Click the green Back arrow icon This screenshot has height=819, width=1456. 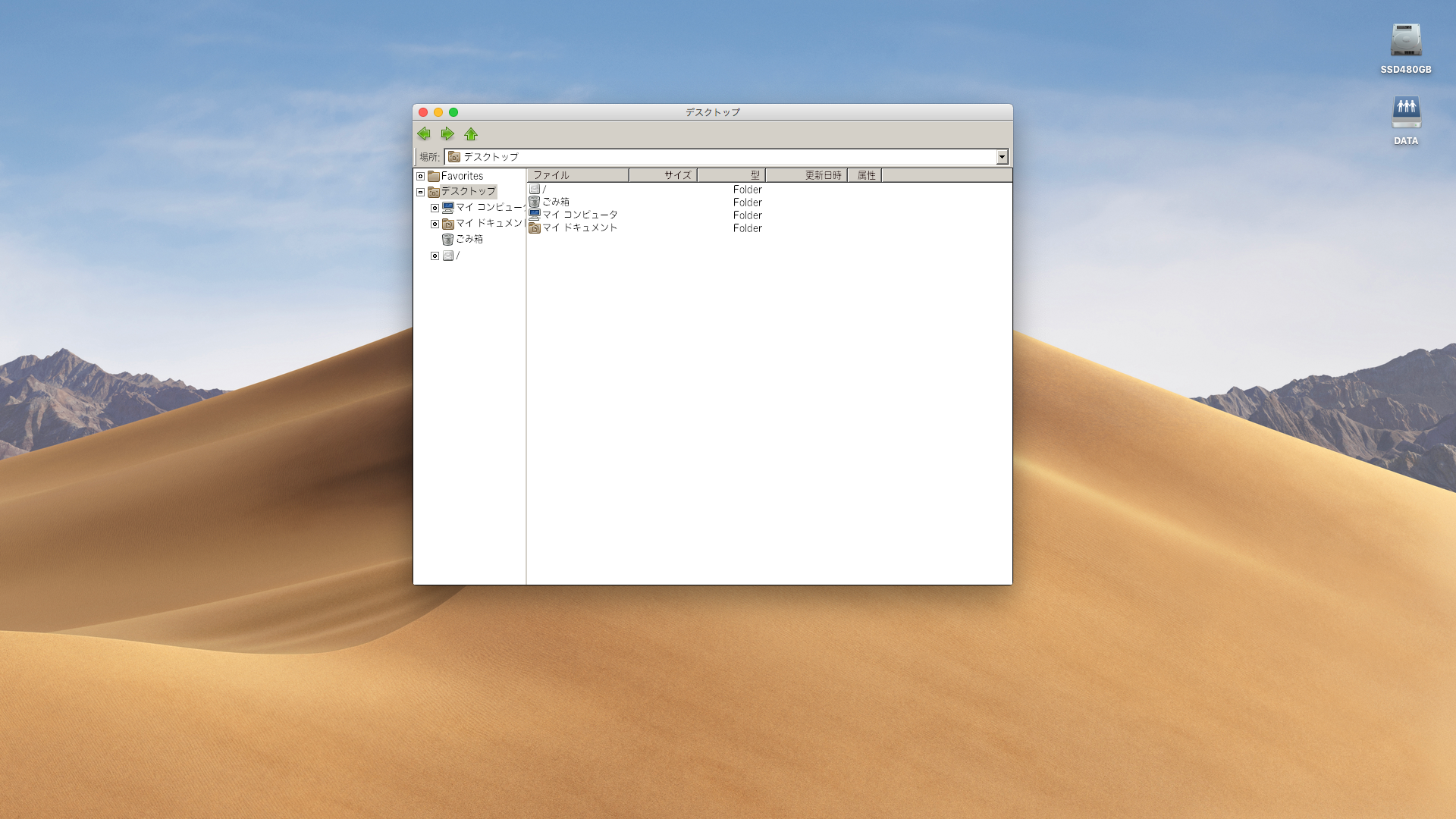424,134
